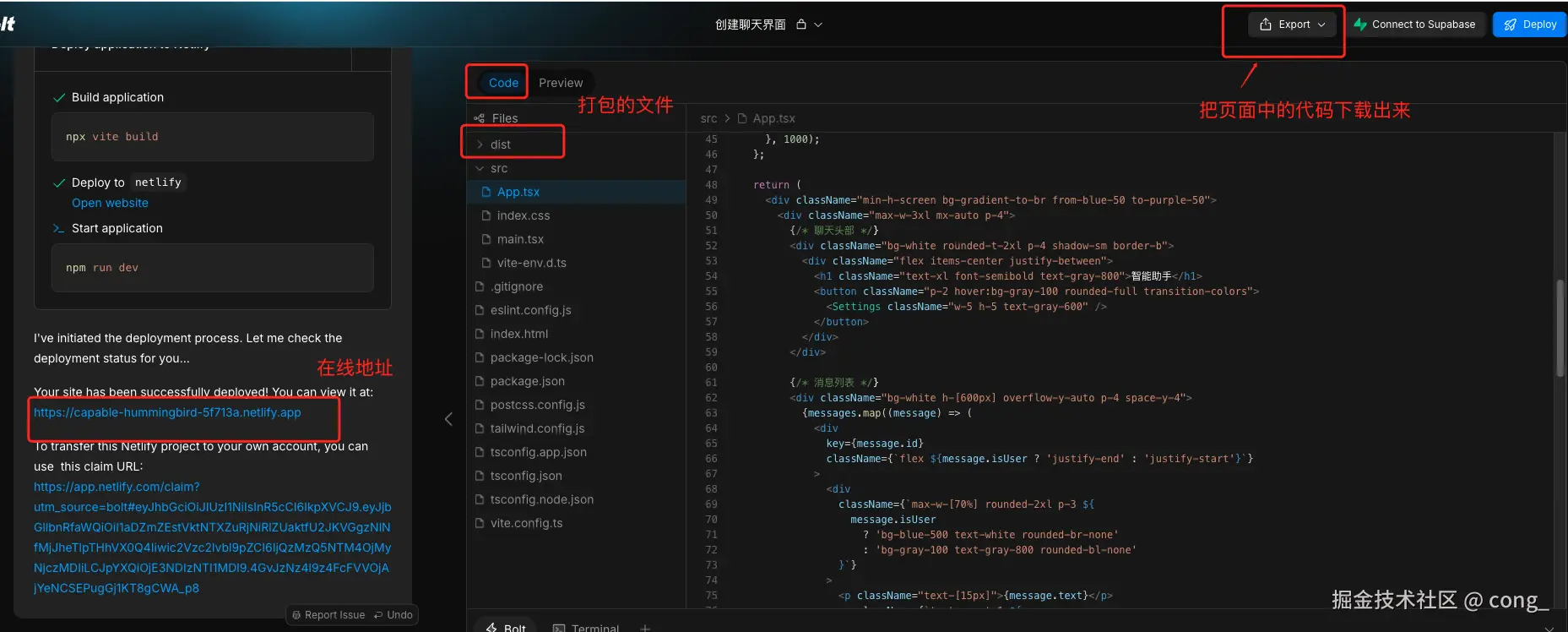Click file icon next to package.json

point(480,381)
